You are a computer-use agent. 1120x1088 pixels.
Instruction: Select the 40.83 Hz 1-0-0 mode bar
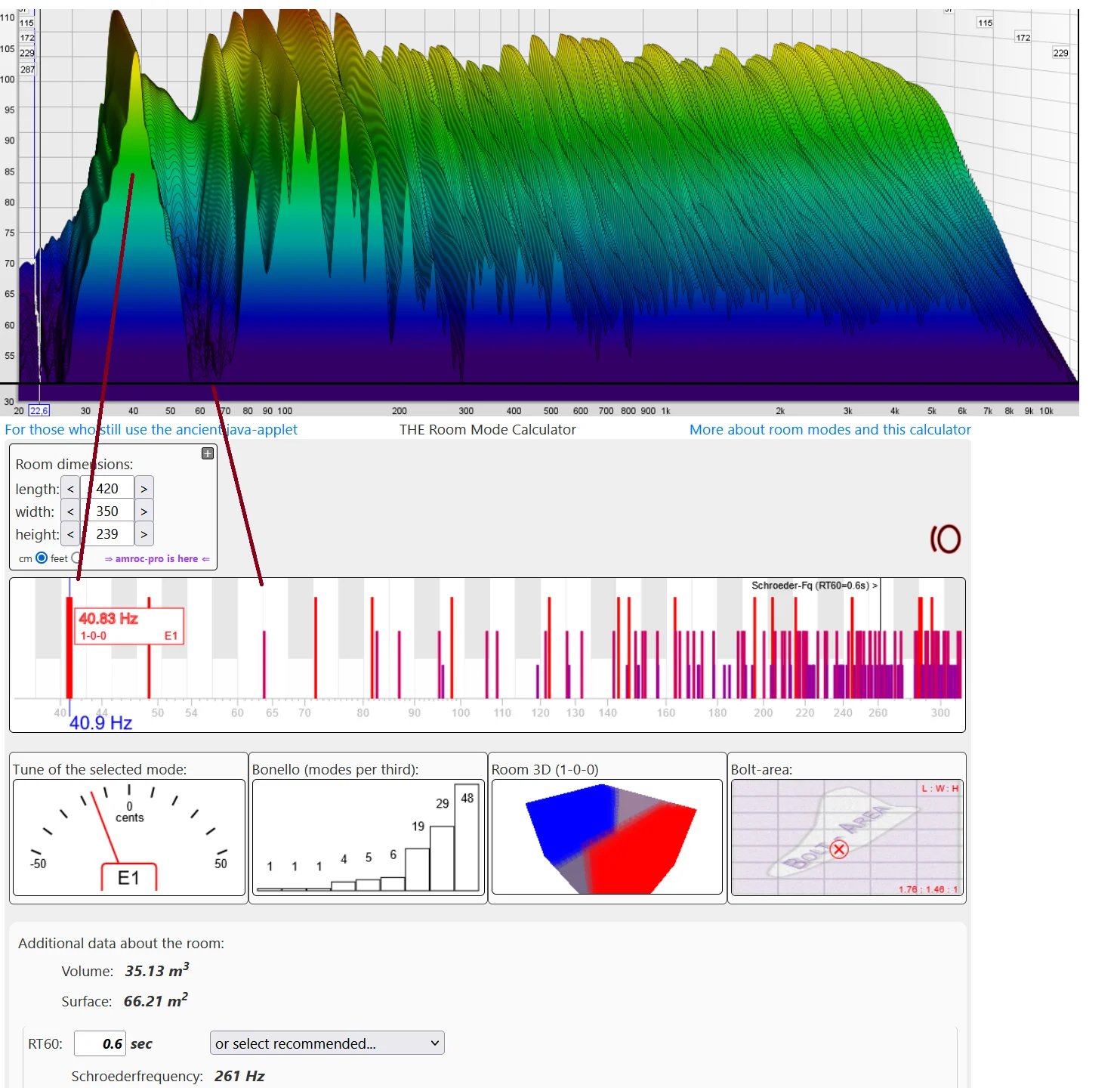69,648
